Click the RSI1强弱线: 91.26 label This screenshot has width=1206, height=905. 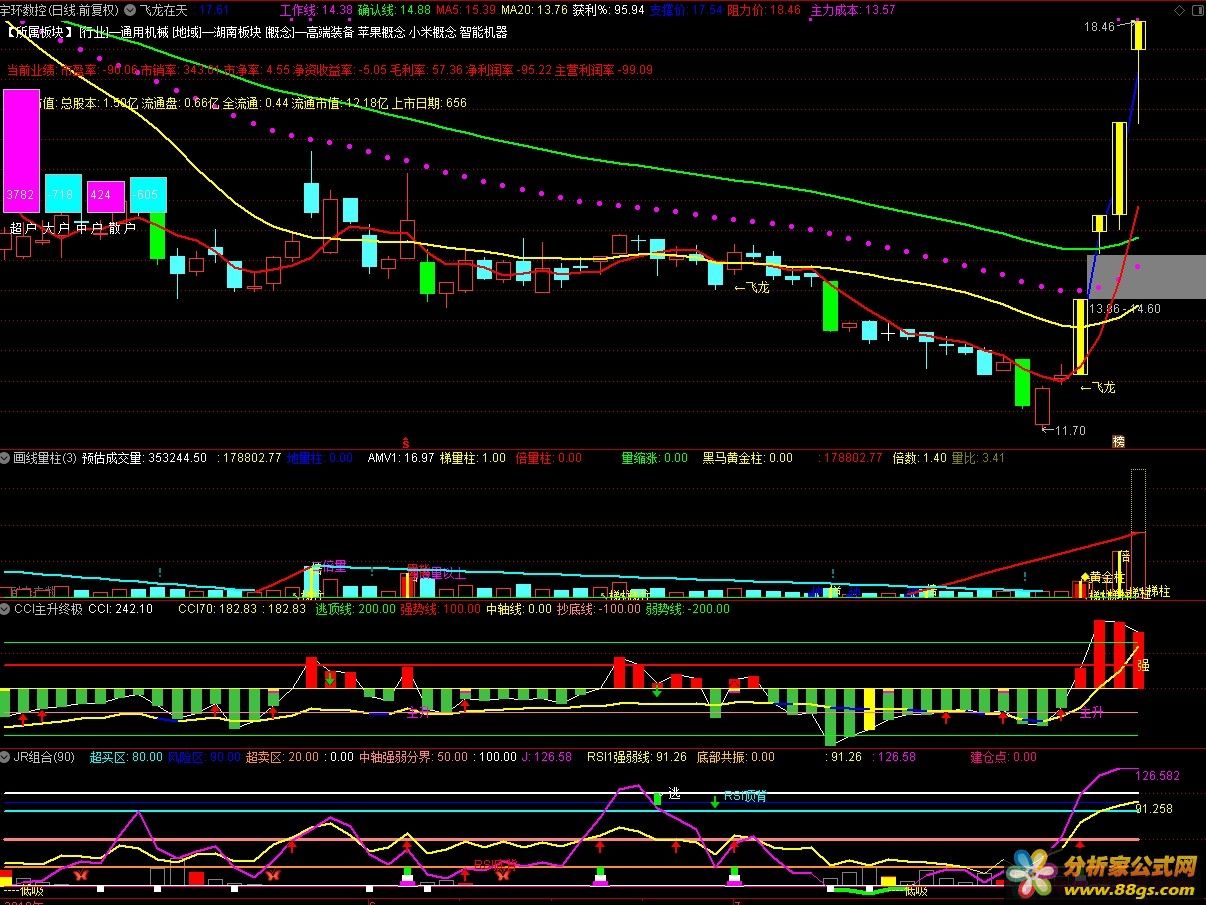click(637, 757)
